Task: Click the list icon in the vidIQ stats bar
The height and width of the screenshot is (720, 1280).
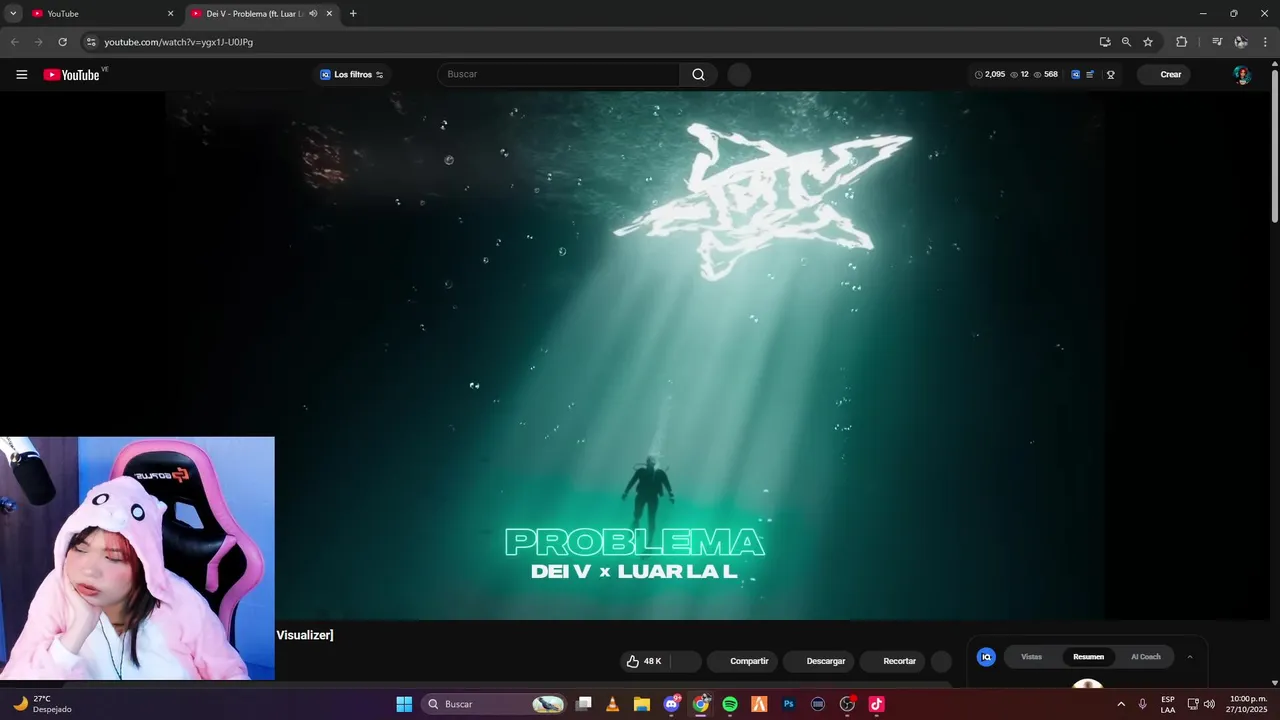Action: point(1090,75)
